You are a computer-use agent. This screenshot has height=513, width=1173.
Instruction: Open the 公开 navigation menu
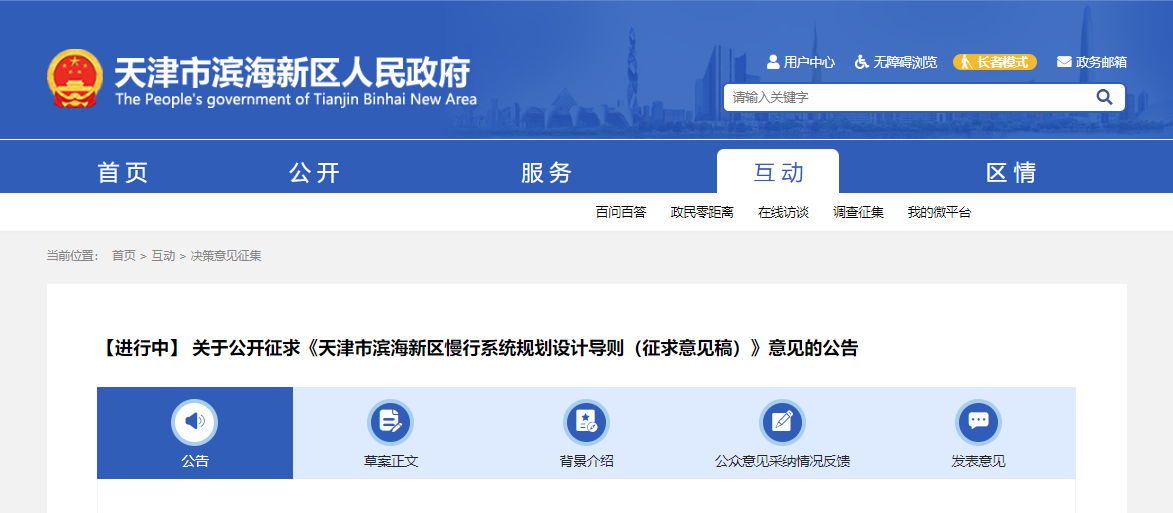[x=315, y=172]
